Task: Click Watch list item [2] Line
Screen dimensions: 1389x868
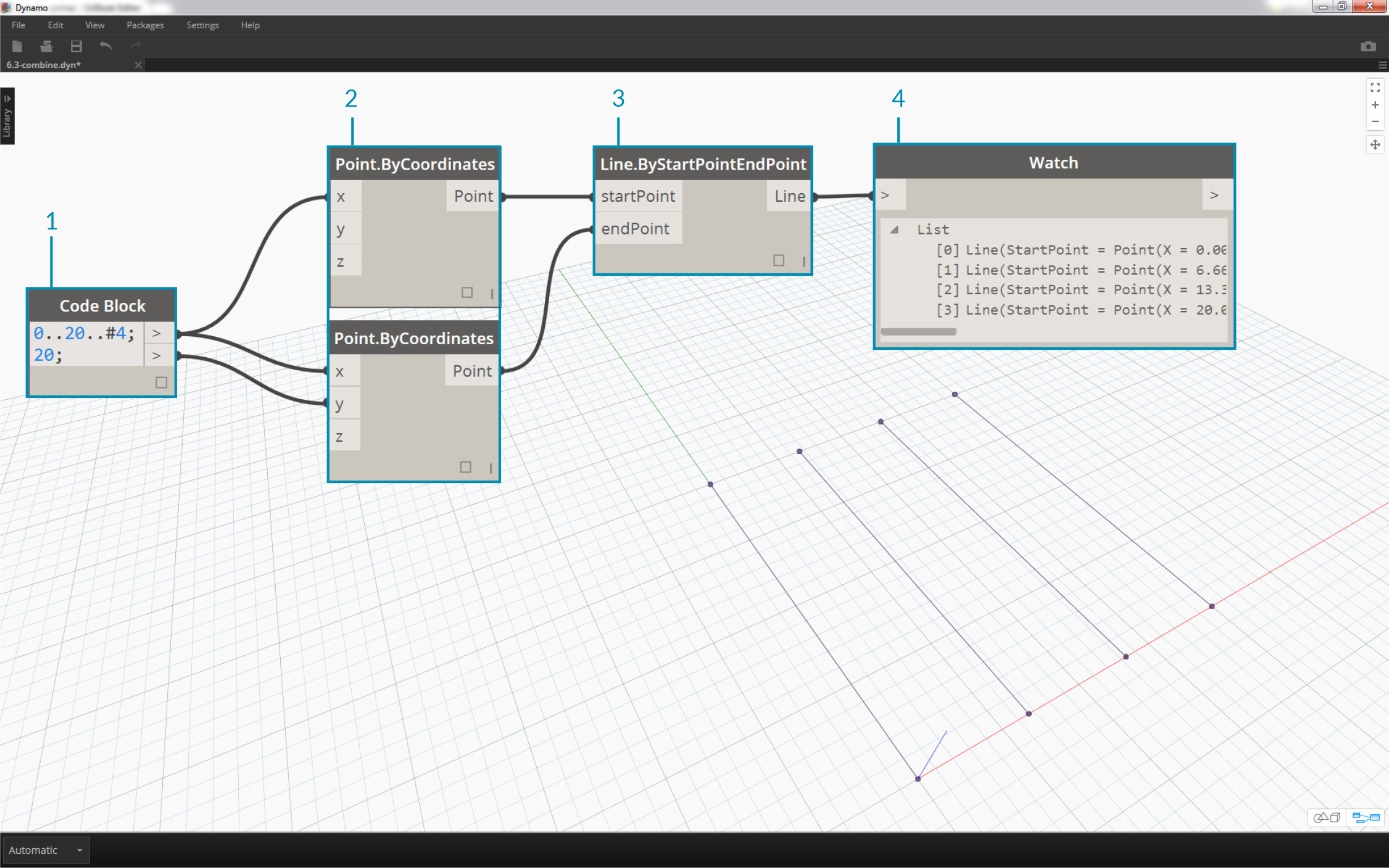Action: pyautogui.click(x=1080, y=290)
